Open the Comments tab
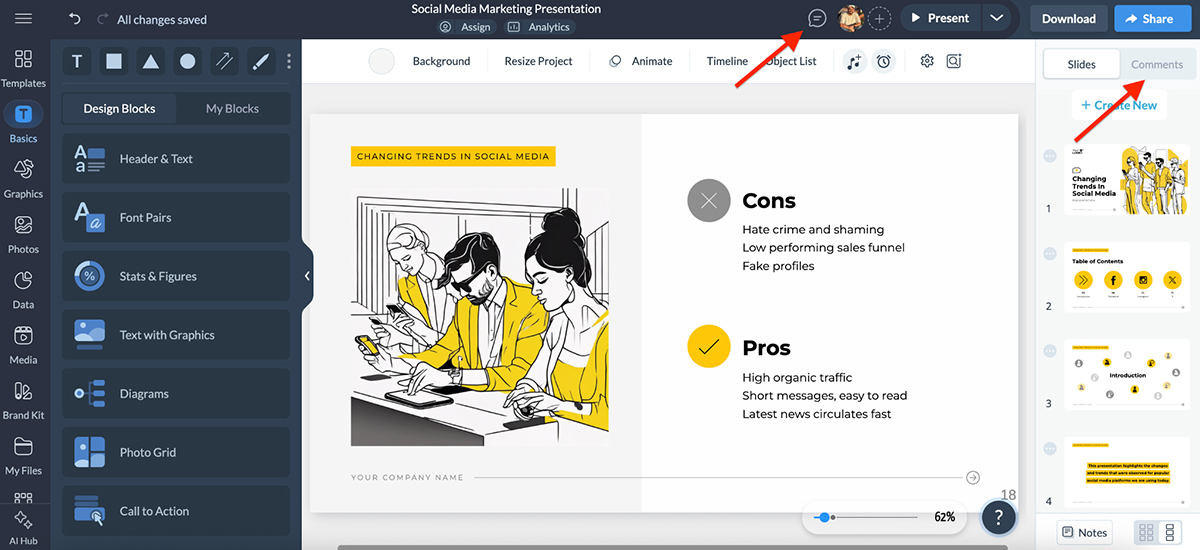Viewport: 1200px width, 550px height. coord(1157,64)
